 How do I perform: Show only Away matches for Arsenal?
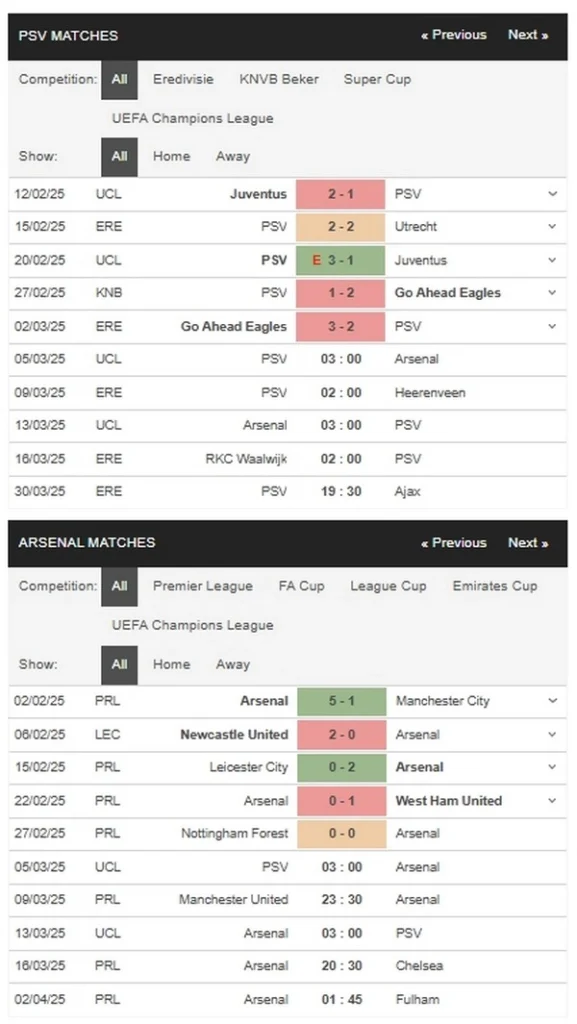click(232, 664)
